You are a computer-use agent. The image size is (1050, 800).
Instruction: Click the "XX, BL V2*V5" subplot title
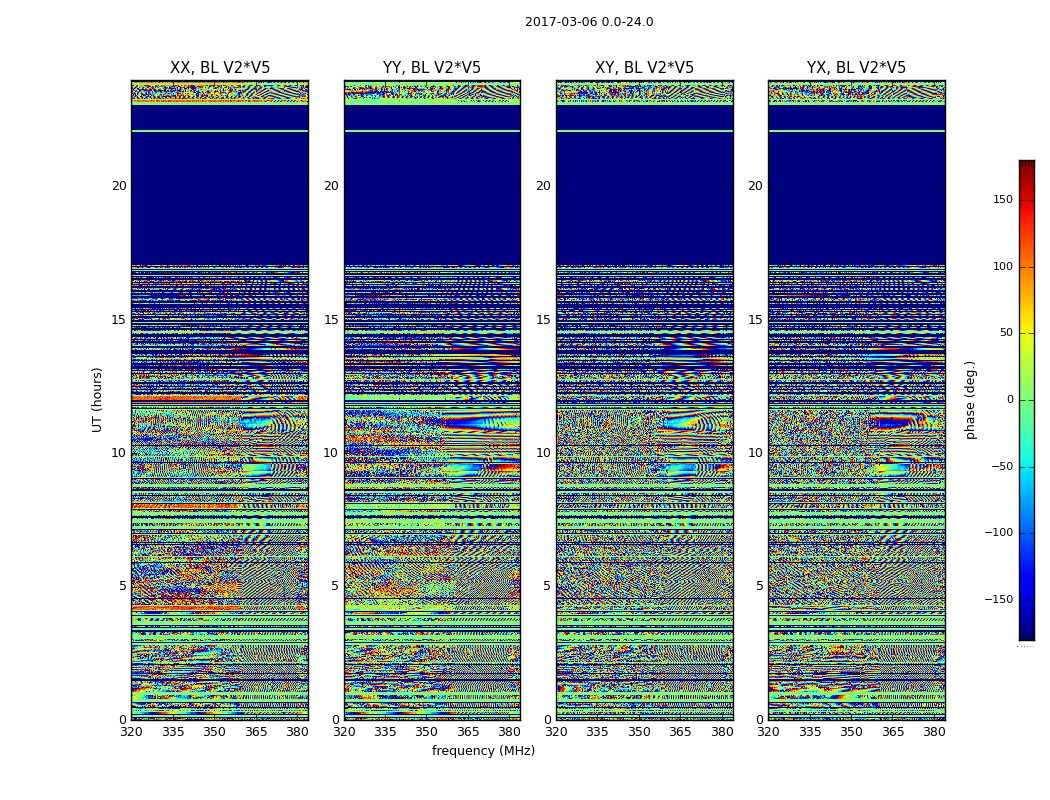(x=220, y=68)
